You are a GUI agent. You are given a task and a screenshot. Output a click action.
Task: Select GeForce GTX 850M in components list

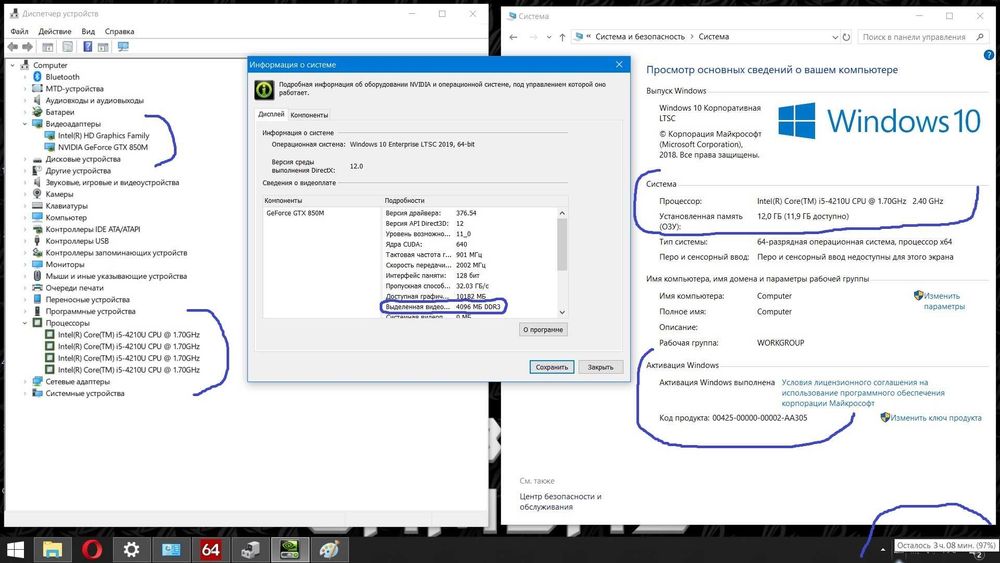point(295,213)
